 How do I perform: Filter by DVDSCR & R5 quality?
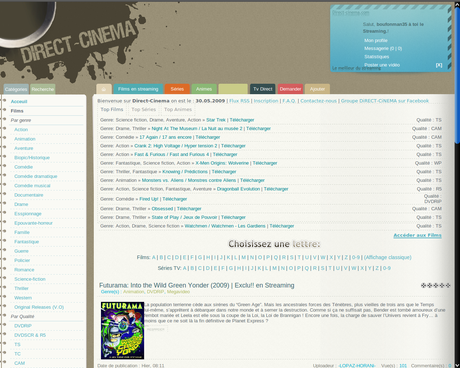(30, 335)
